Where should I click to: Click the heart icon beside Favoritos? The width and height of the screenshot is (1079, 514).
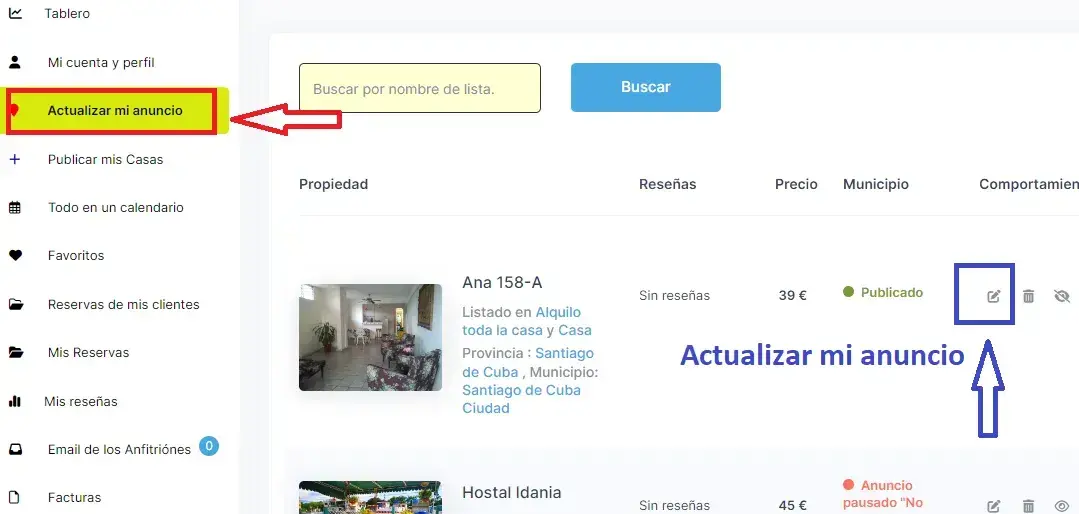point(15,255)
